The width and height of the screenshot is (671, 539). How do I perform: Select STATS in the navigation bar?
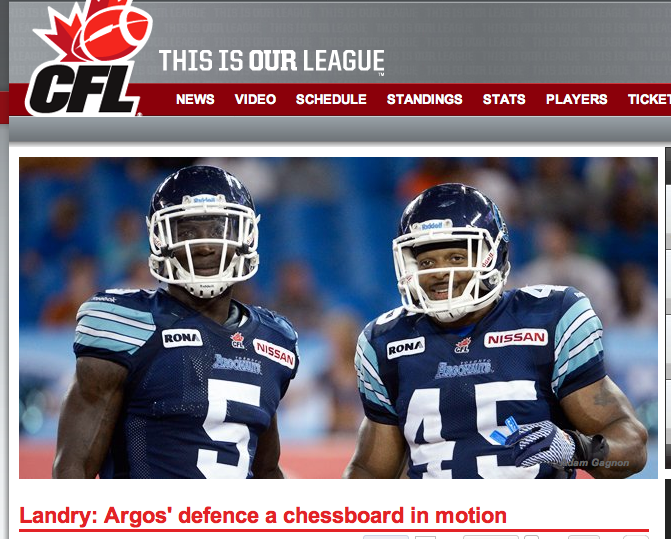(504, 99)
